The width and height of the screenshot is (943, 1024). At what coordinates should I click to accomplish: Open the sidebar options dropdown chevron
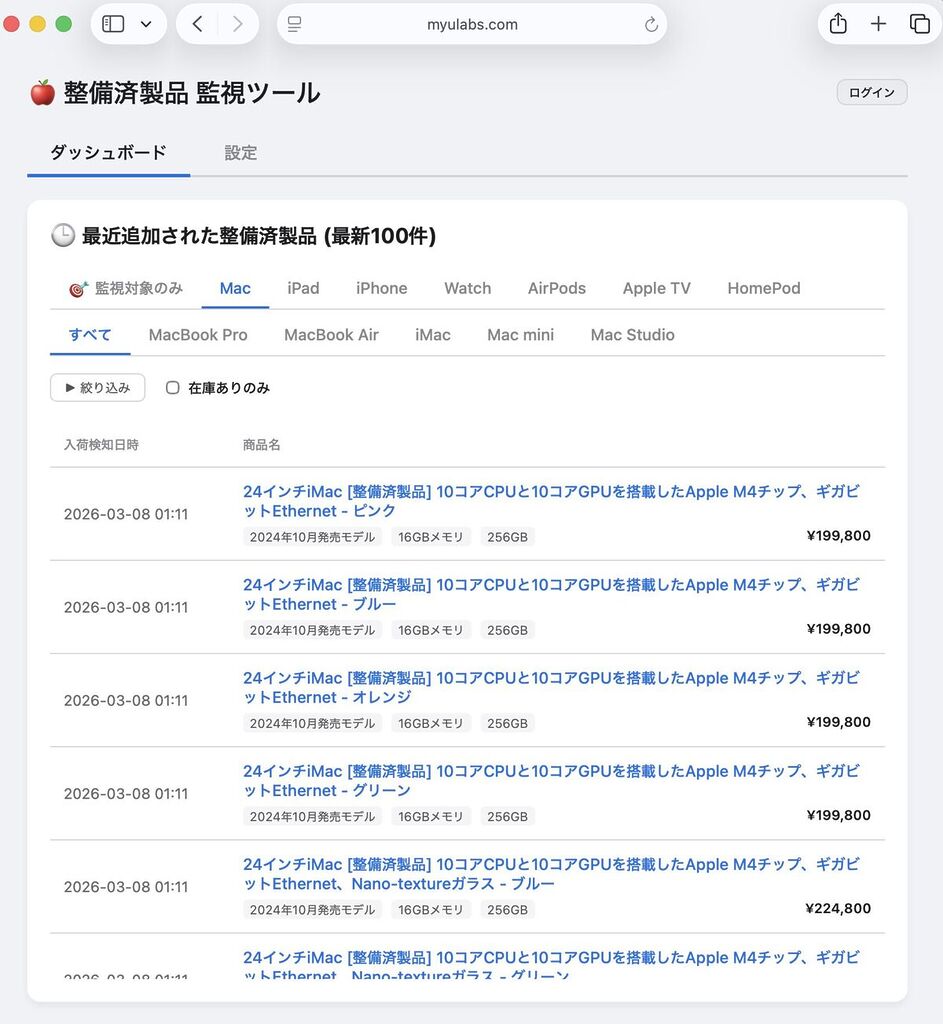[146, 24]
